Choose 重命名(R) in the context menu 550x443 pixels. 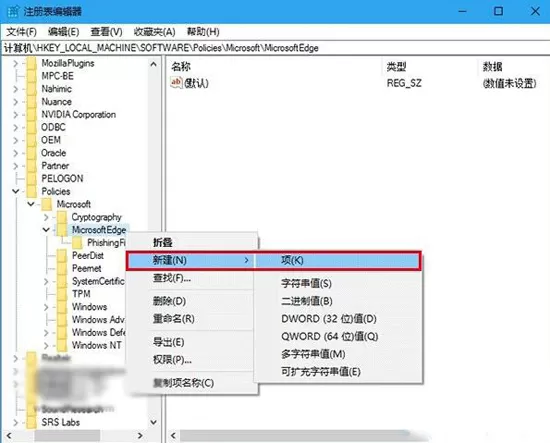click(x=192, y=319)
